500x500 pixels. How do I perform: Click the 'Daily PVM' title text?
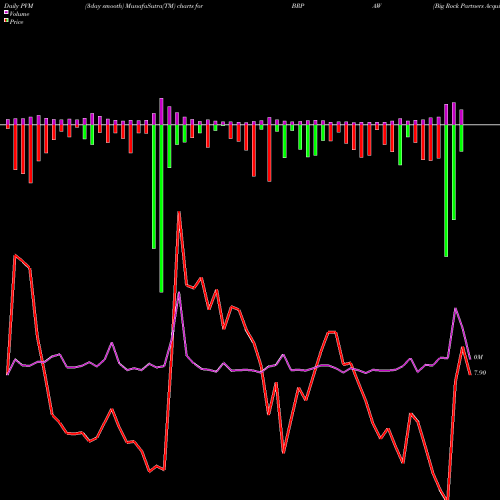19,6
